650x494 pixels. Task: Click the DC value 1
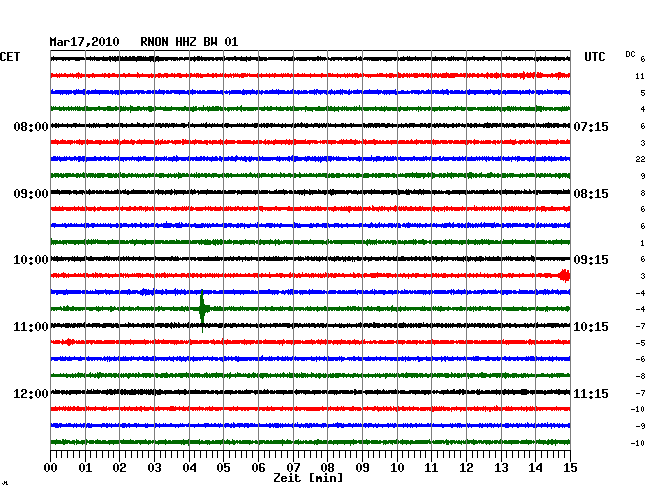643,243
